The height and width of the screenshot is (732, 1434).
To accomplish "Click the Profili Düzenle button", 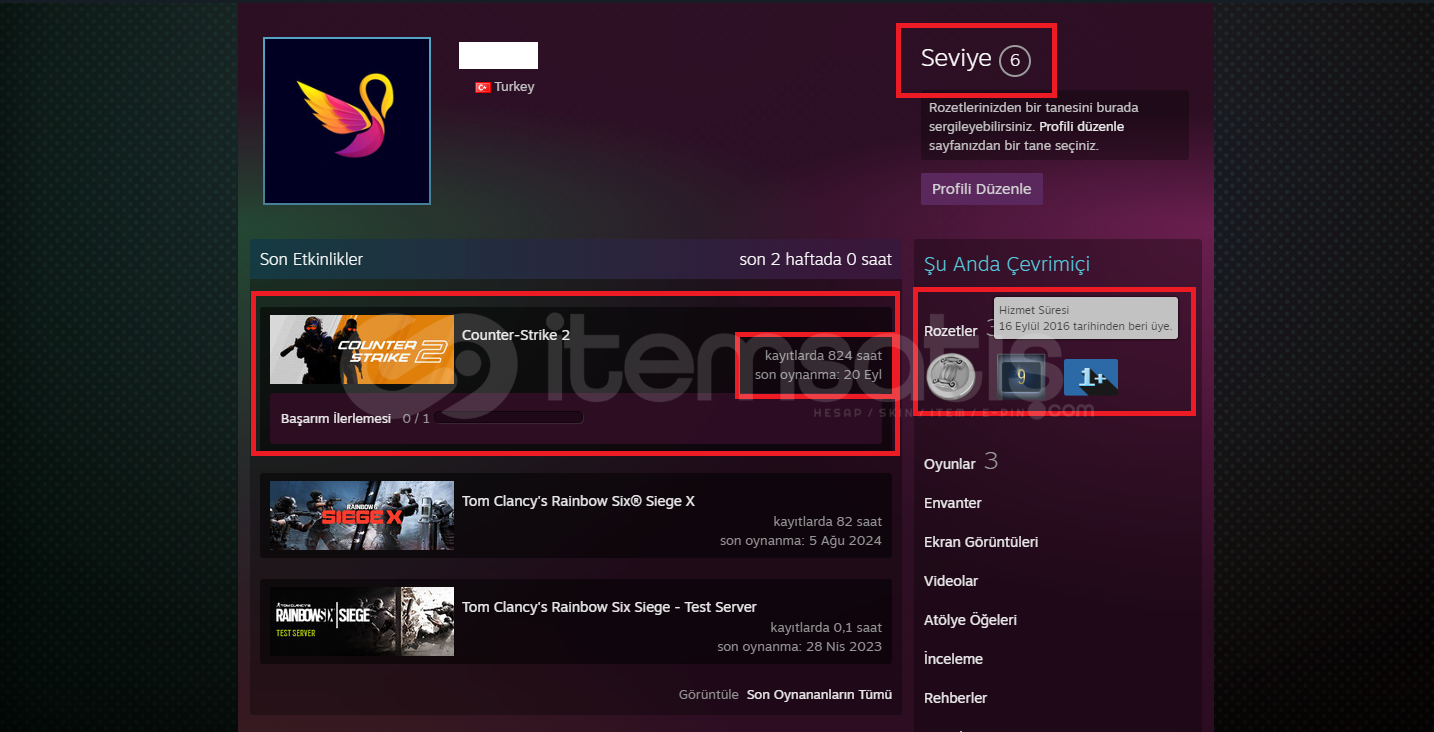I will [982, 189].
